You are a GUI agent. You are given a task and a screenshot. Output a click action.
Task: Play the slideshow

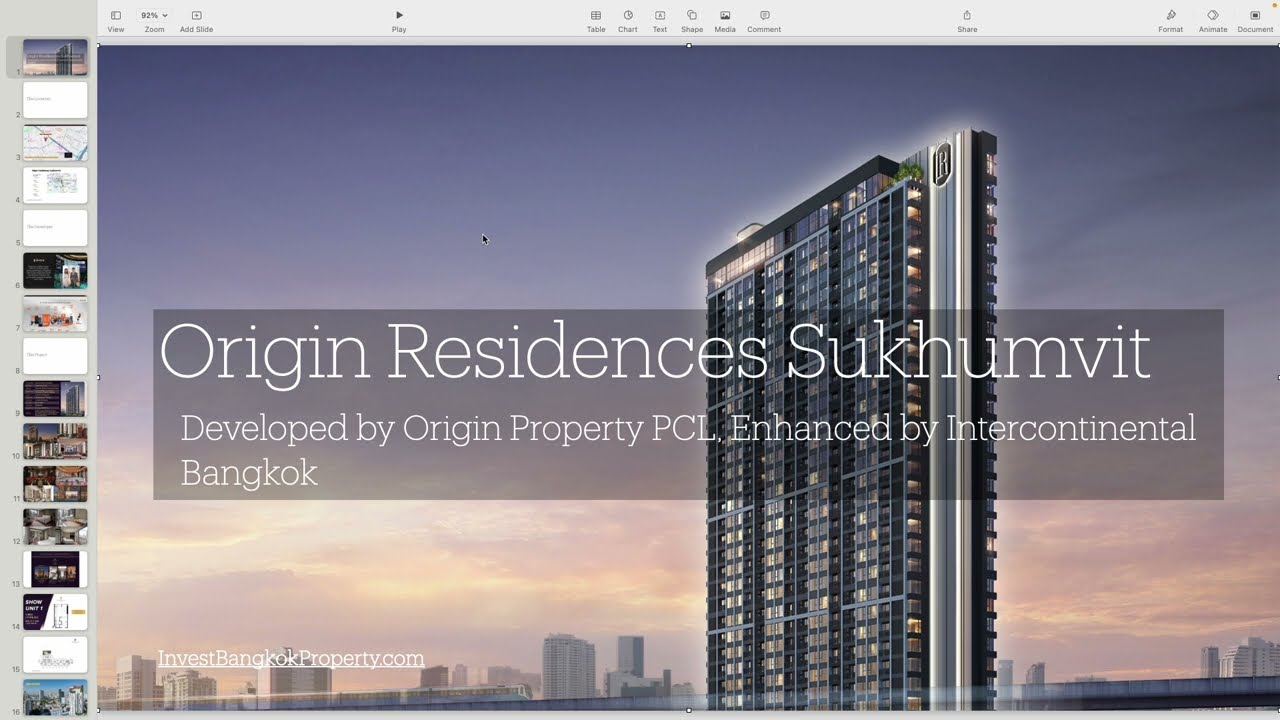(x=399, y=21)
